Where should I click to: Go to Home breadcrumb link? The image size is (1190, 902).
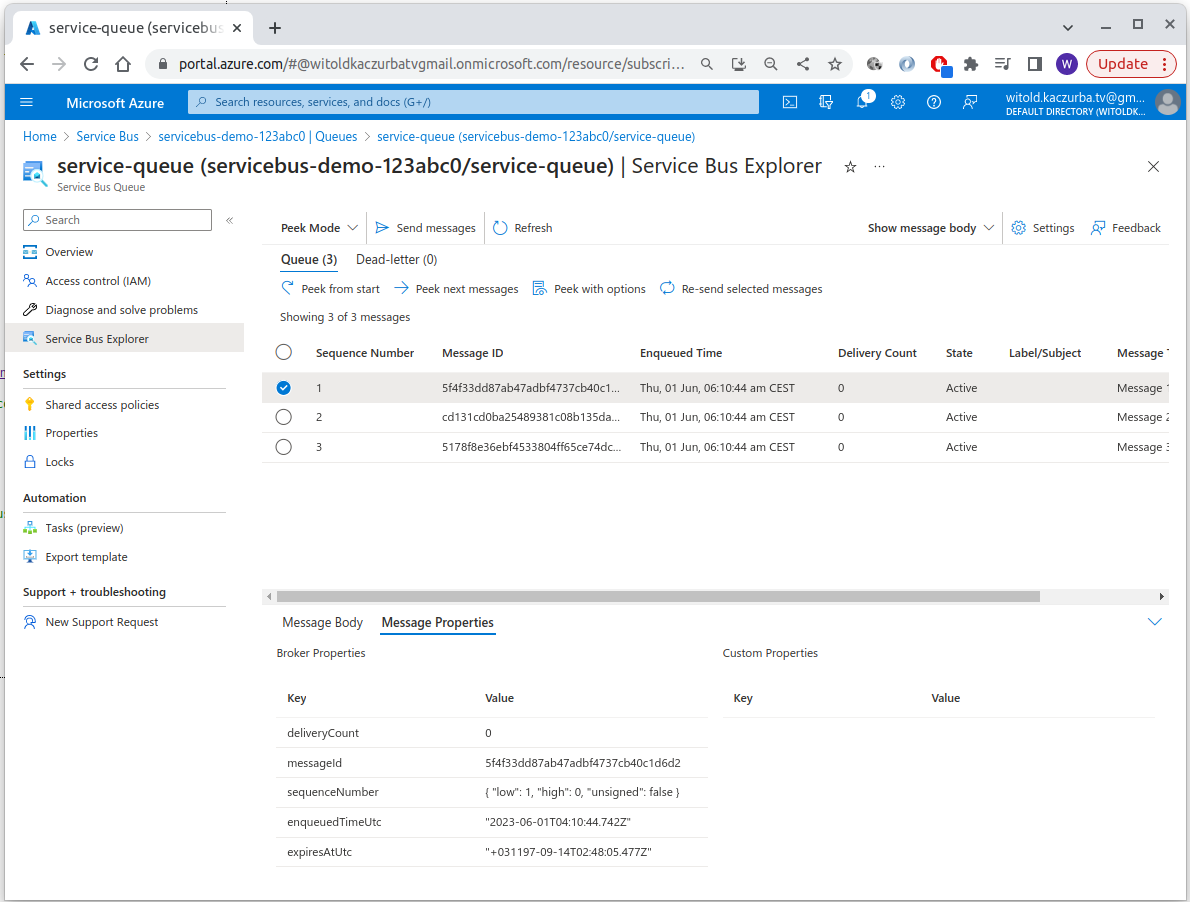[x=39, y=137]
